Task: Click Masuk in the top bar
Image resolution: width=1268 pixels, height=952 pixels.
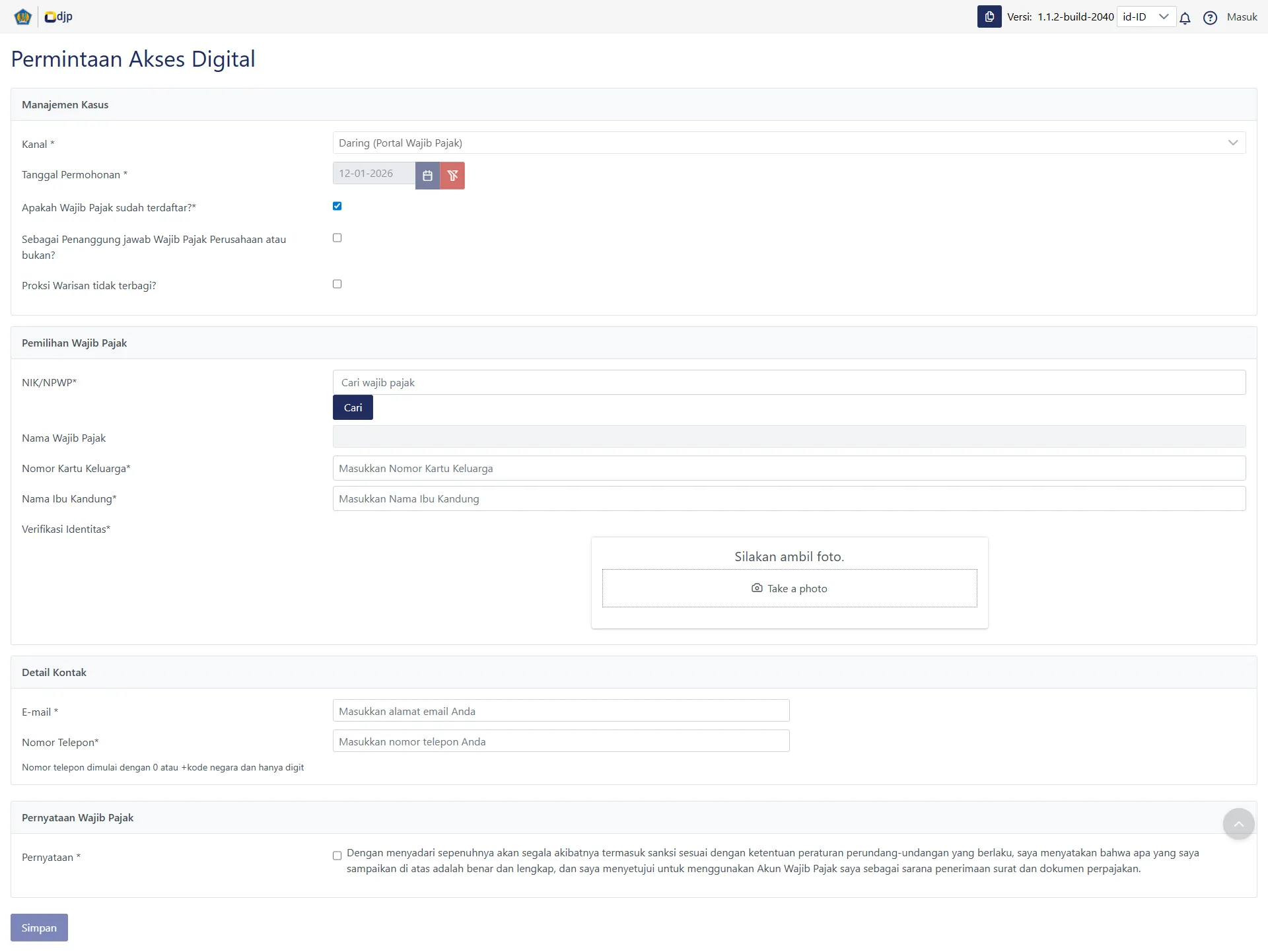Action: (1242, 17)
